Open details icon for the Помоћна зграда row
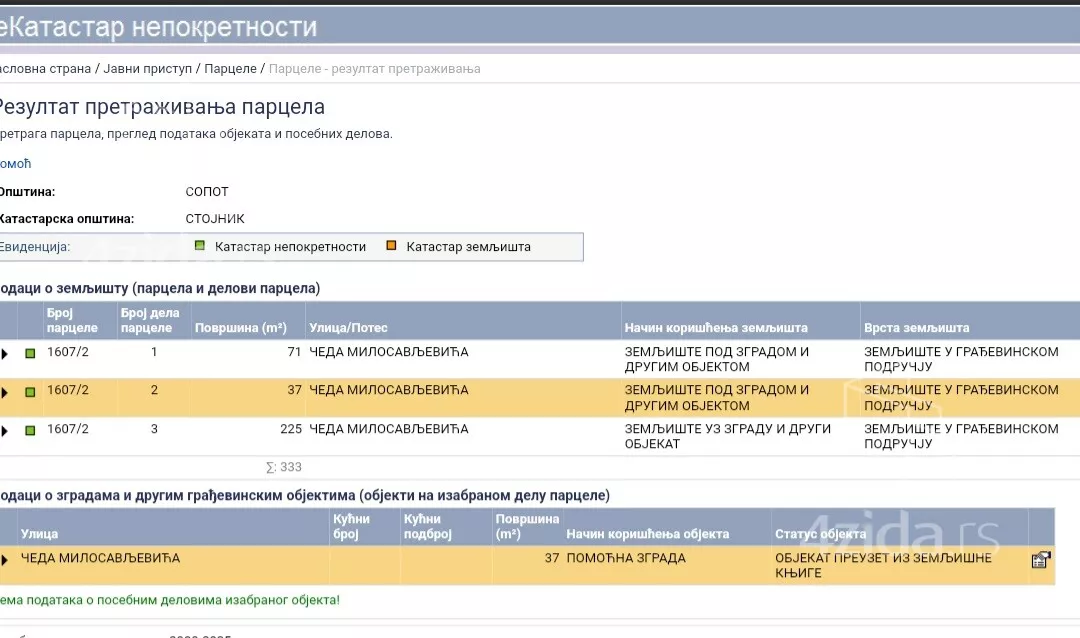This screenshot has height=638, width=1080. [1040, 560]
